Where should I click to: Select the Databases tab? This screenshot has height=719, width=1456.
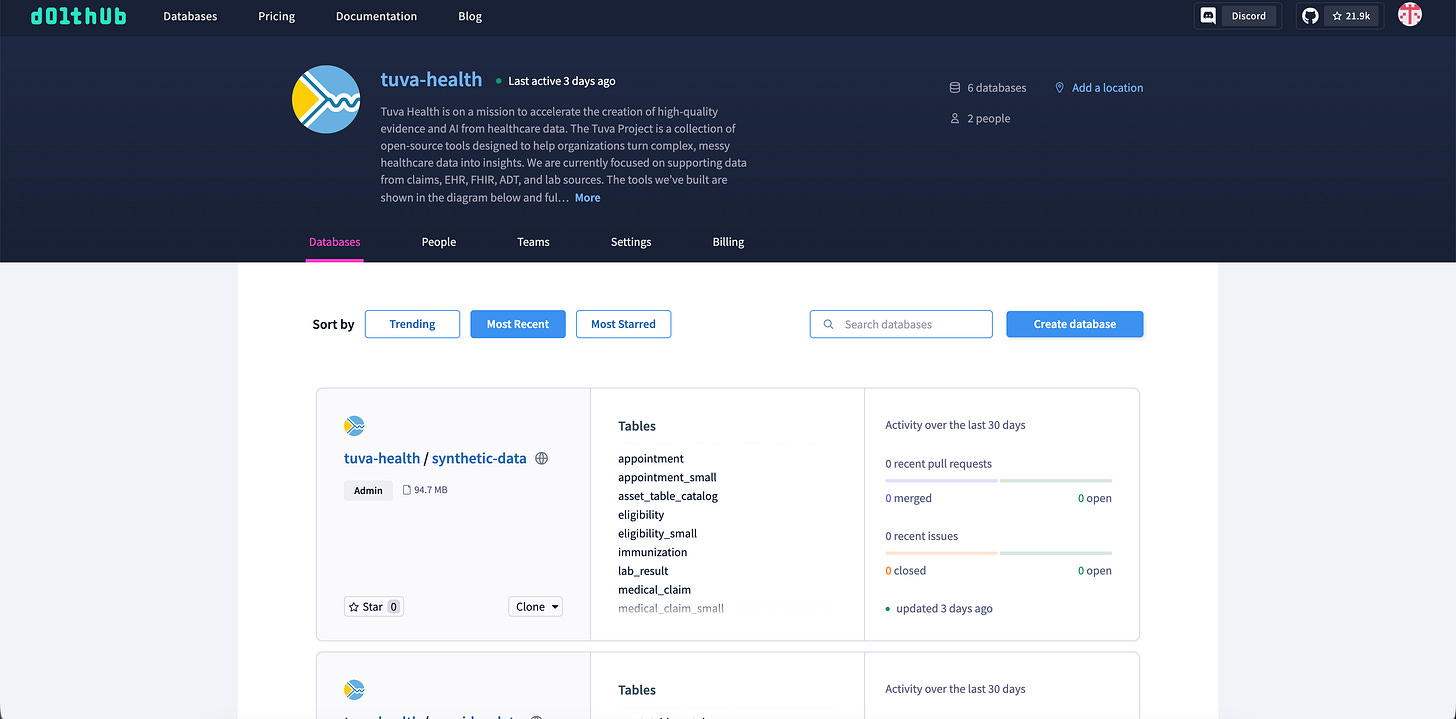(335, 242)
